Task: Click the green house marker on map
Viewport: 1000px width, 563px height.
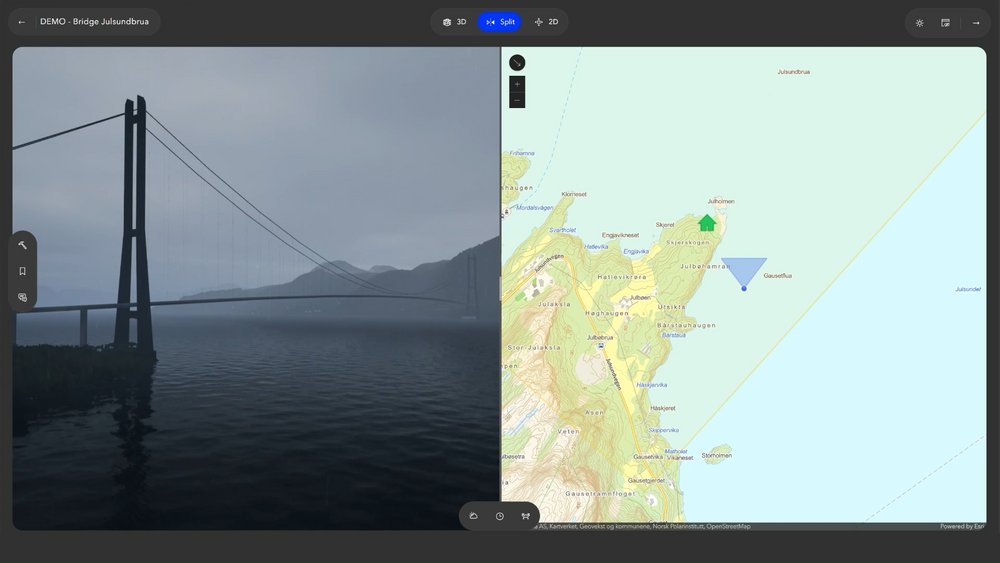Action: pyautogui.click(x=707, y=222)
